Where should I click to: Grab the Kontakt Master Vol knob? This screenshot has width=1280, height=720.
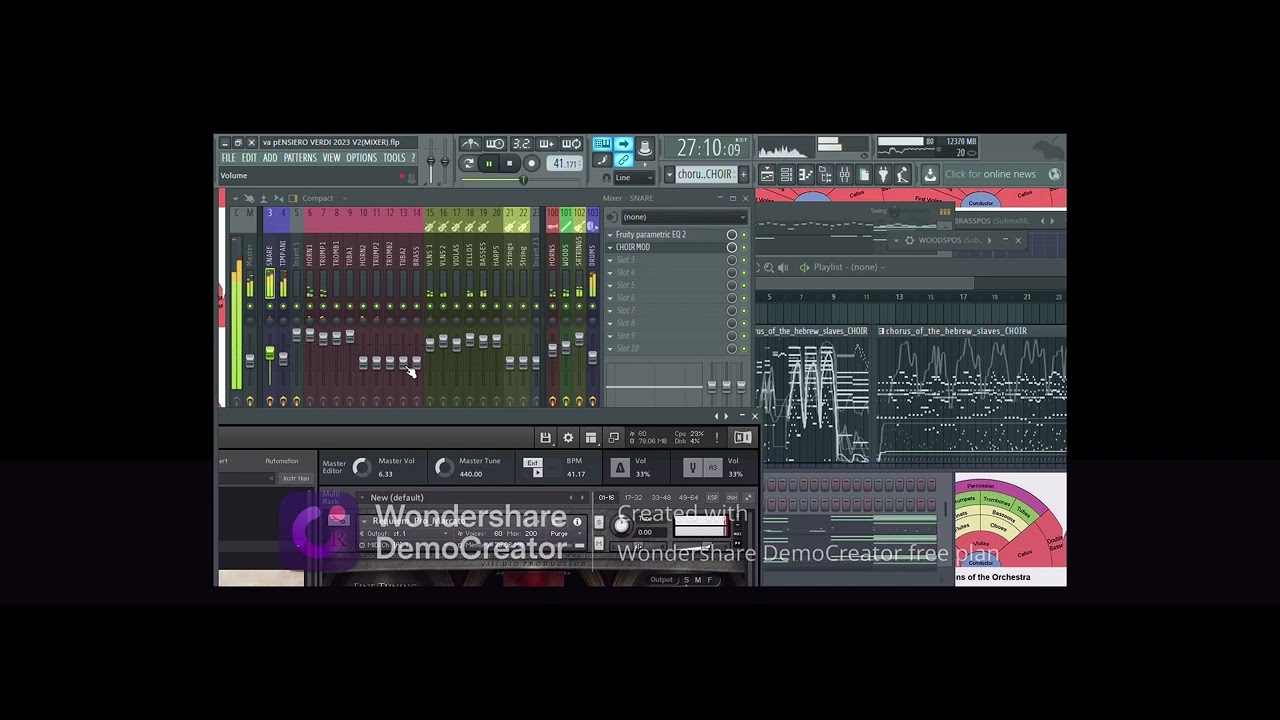pyautogui.click(x=361, y=467)
